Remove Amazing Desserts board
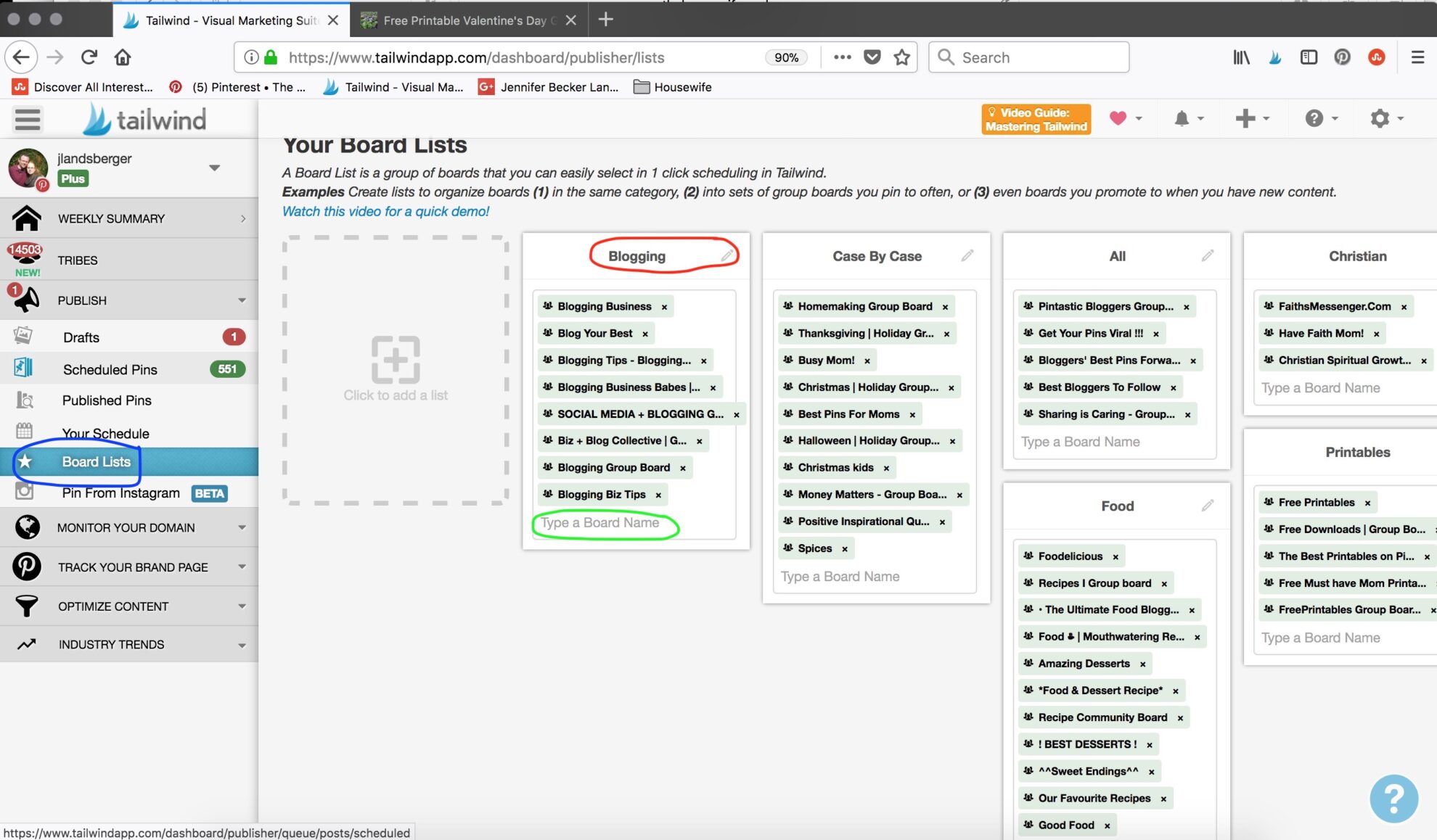Screen dimensions: 1437x840 point(1142,664)
